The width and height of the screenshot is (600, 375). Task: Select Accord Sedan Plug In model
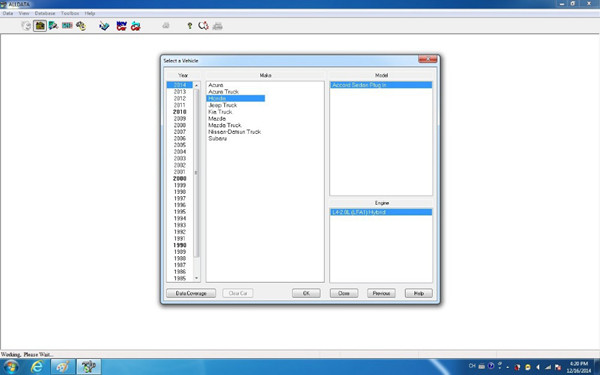coord(381,85)
